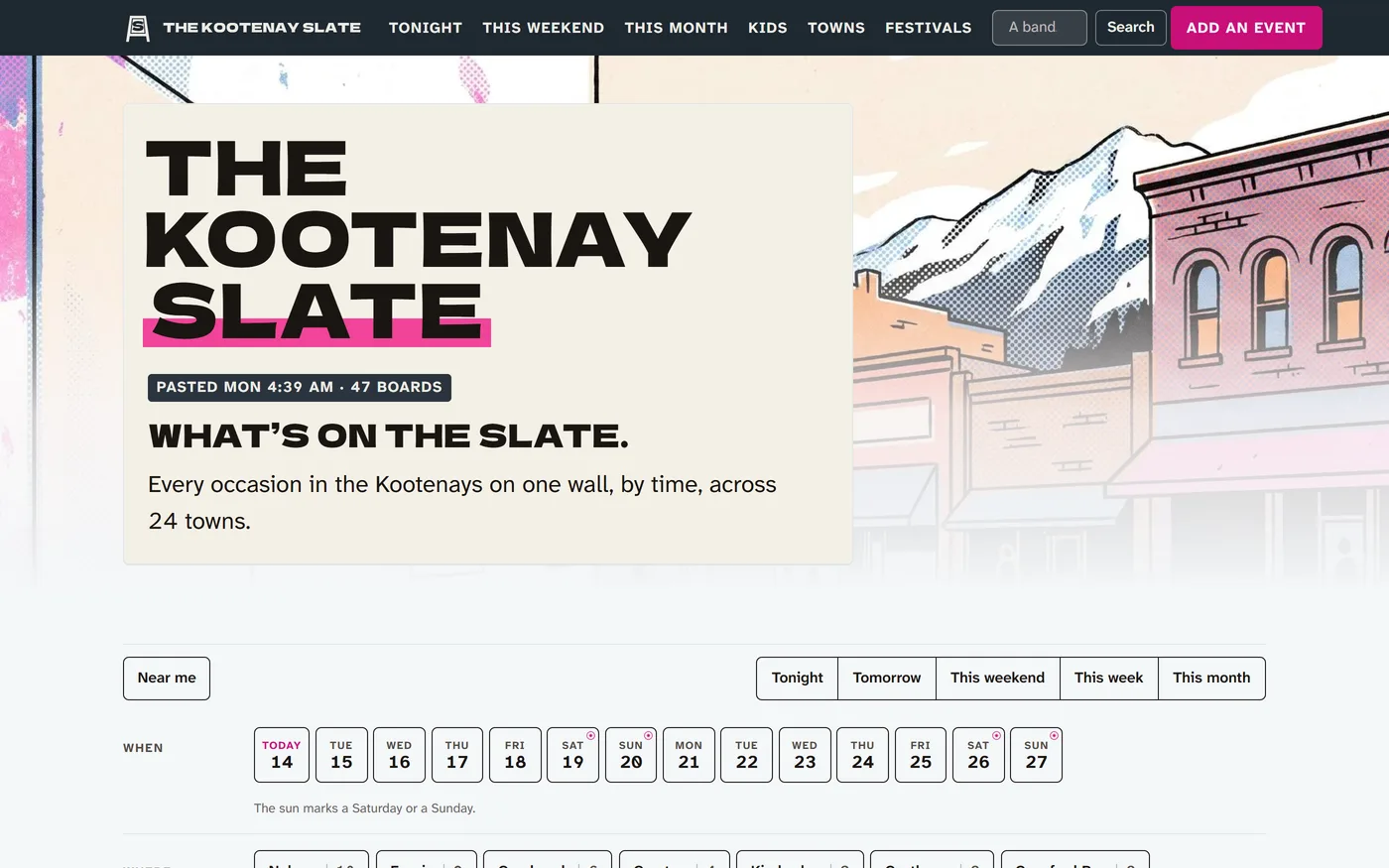1389x868 pixels.
Task: Select the This week filter
Action: (1108, 679)
